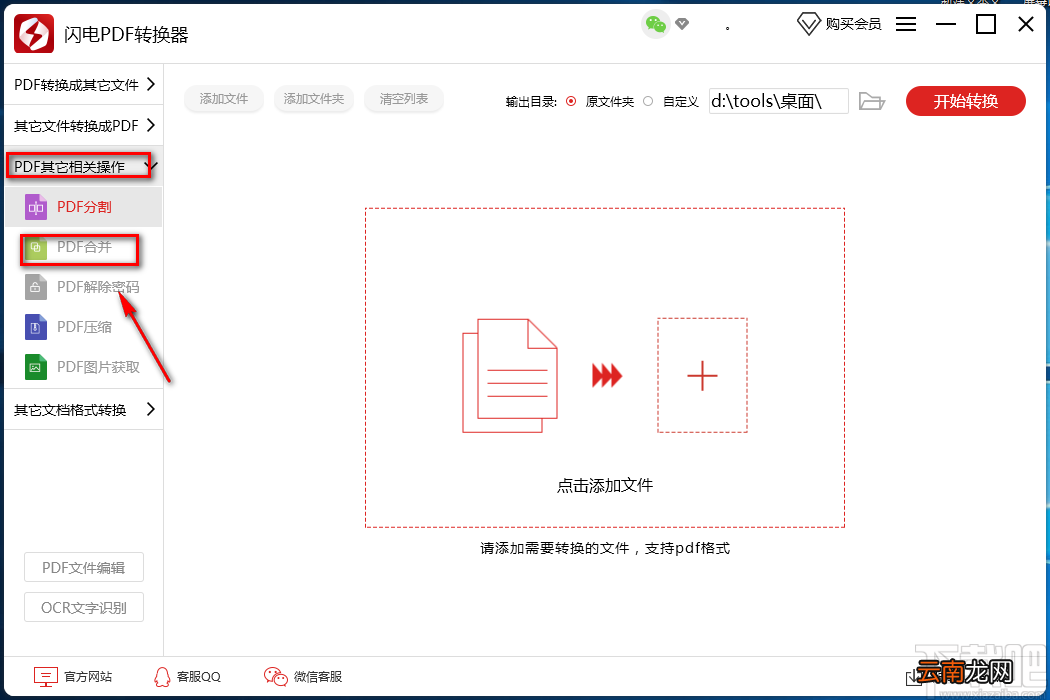Click the purple PDF分割 icon
Screen dimensions: 1050x700
pyautogui.click(x=36, y=207)
